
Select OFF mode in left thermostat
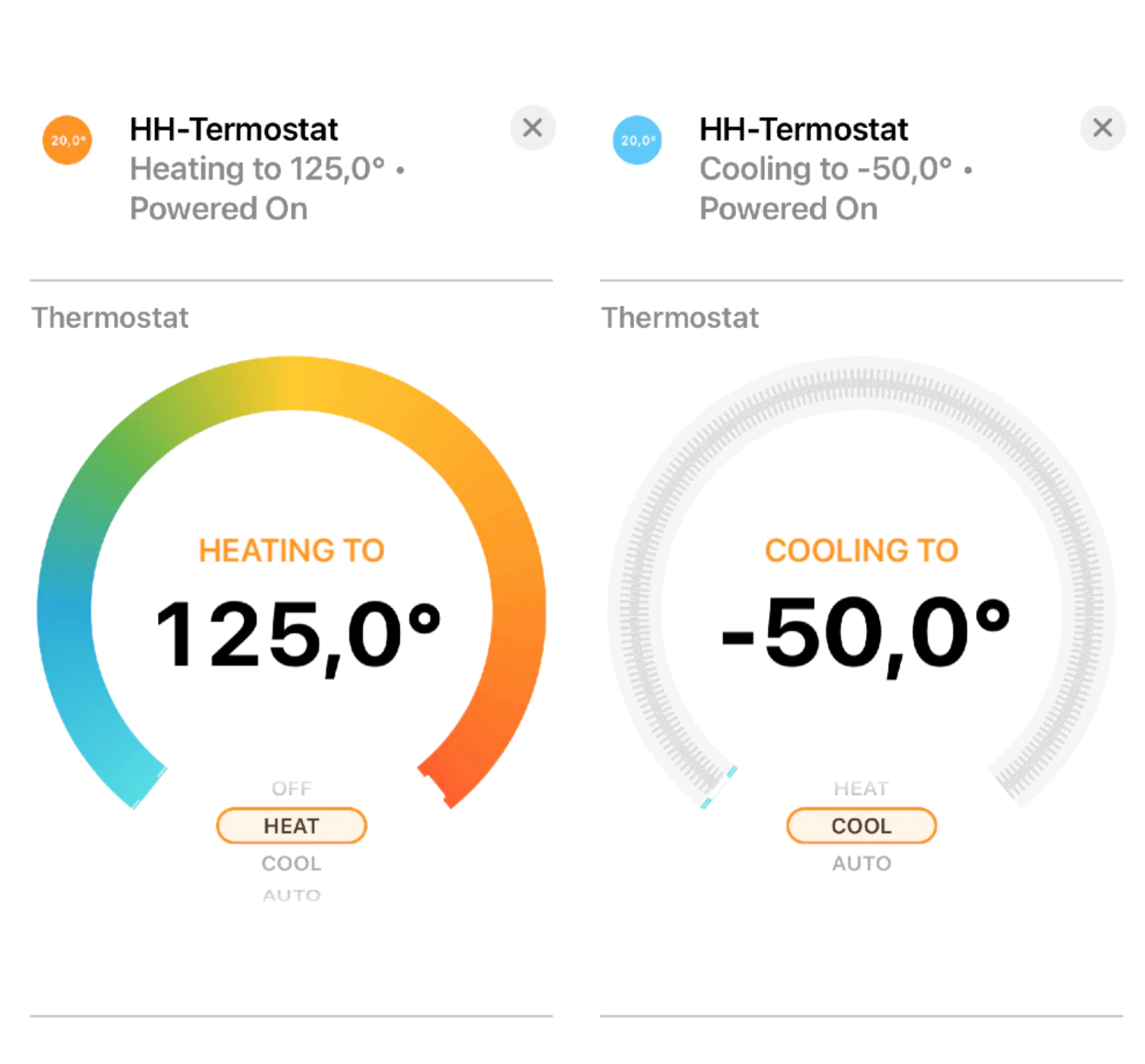(292, 788)
